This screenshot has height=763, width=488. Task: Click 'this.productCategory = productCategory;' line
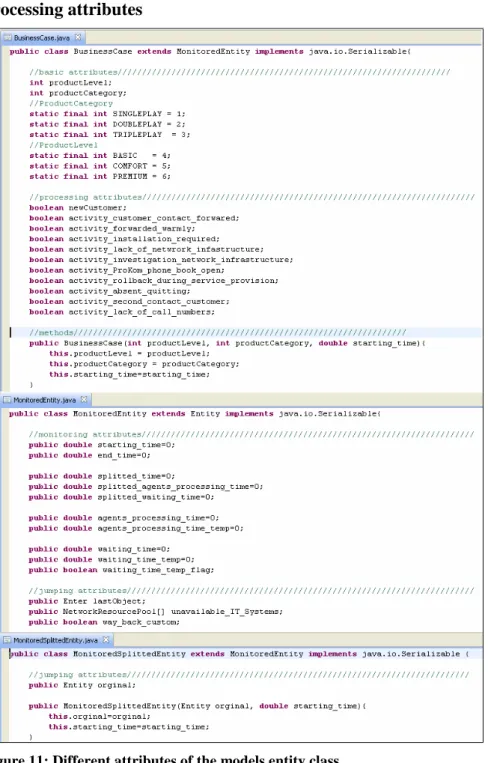pos(144,364)
